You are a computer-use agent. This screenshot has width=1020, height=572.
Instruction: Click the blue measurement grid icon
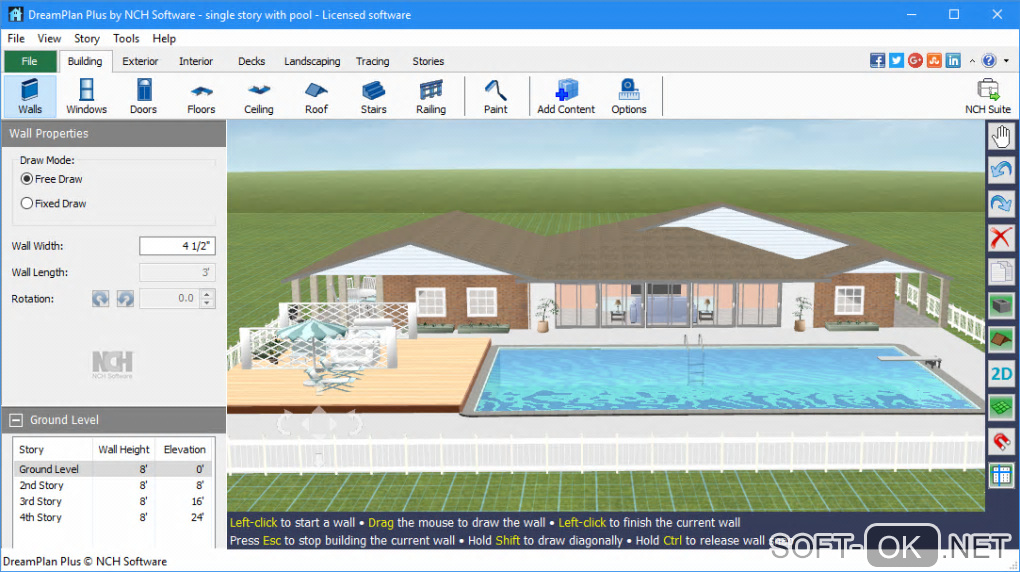point(1001,475)
